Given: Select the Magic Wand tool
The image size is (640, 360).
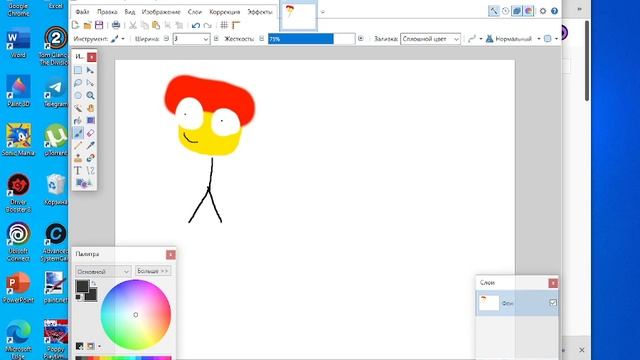Looking at the screenshot, I should tap(78, 108).
